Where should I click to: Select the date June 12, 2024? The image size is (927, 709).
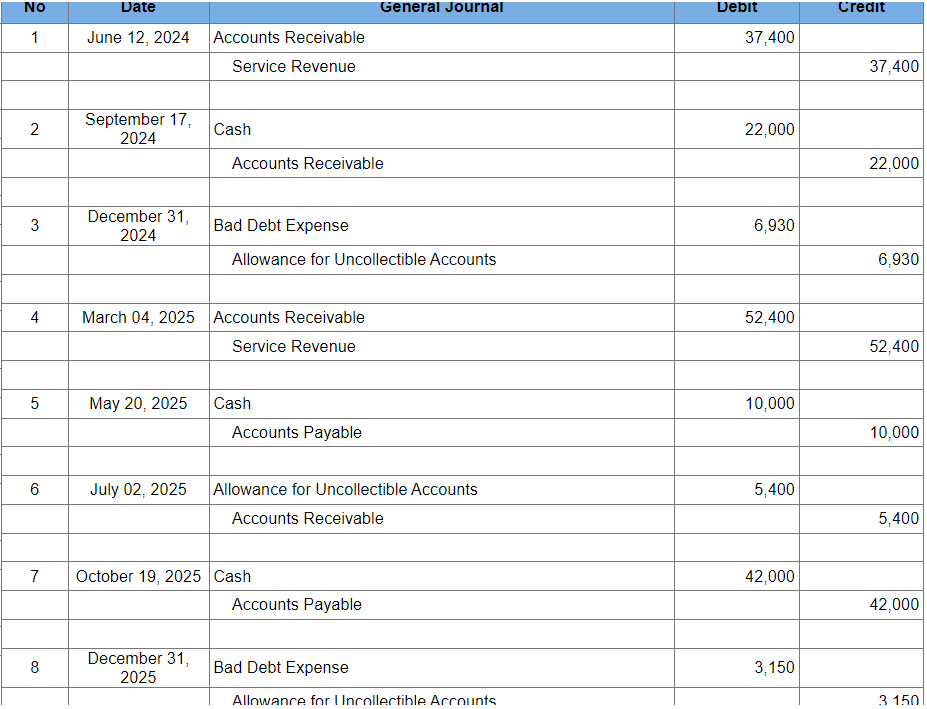(x=137, y=37)
